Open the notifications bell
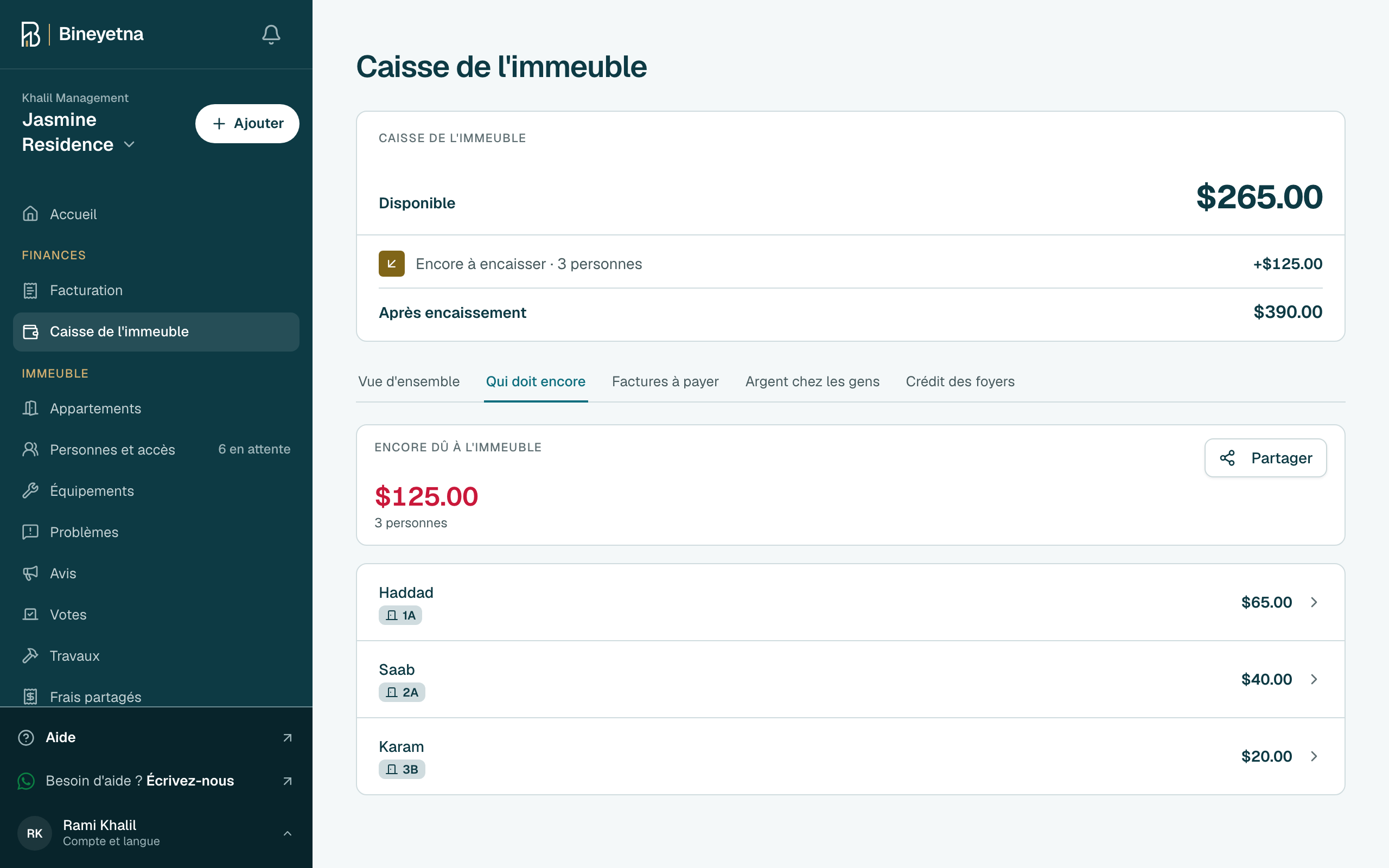Image resolution: width=1389 pixels, height=868 pixels. pyautogui.click(x=271, y=34)
